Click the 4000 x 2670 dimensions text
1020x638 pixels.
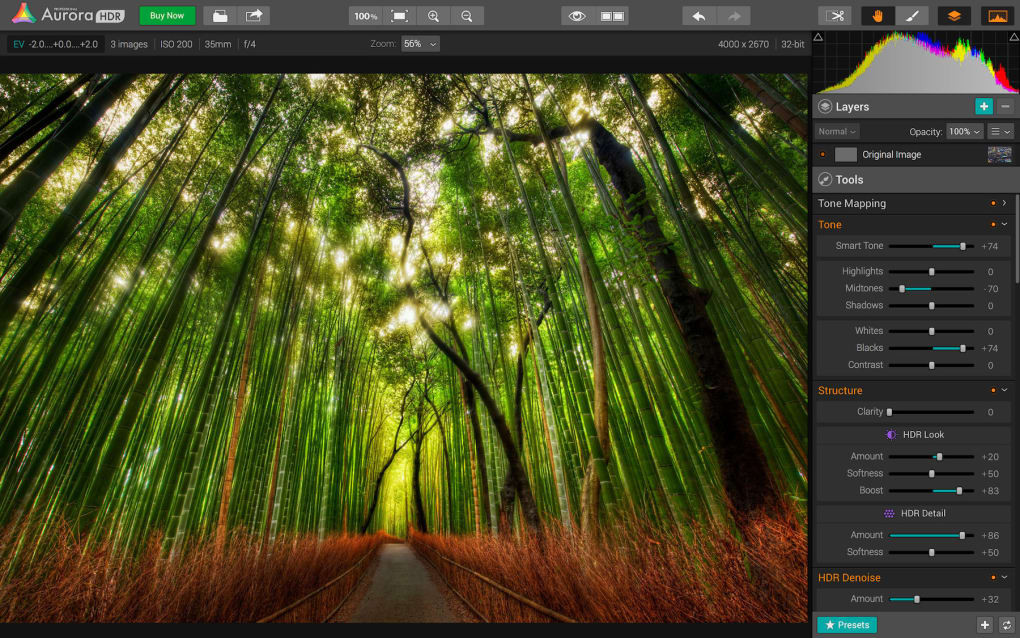coord(743,44)
